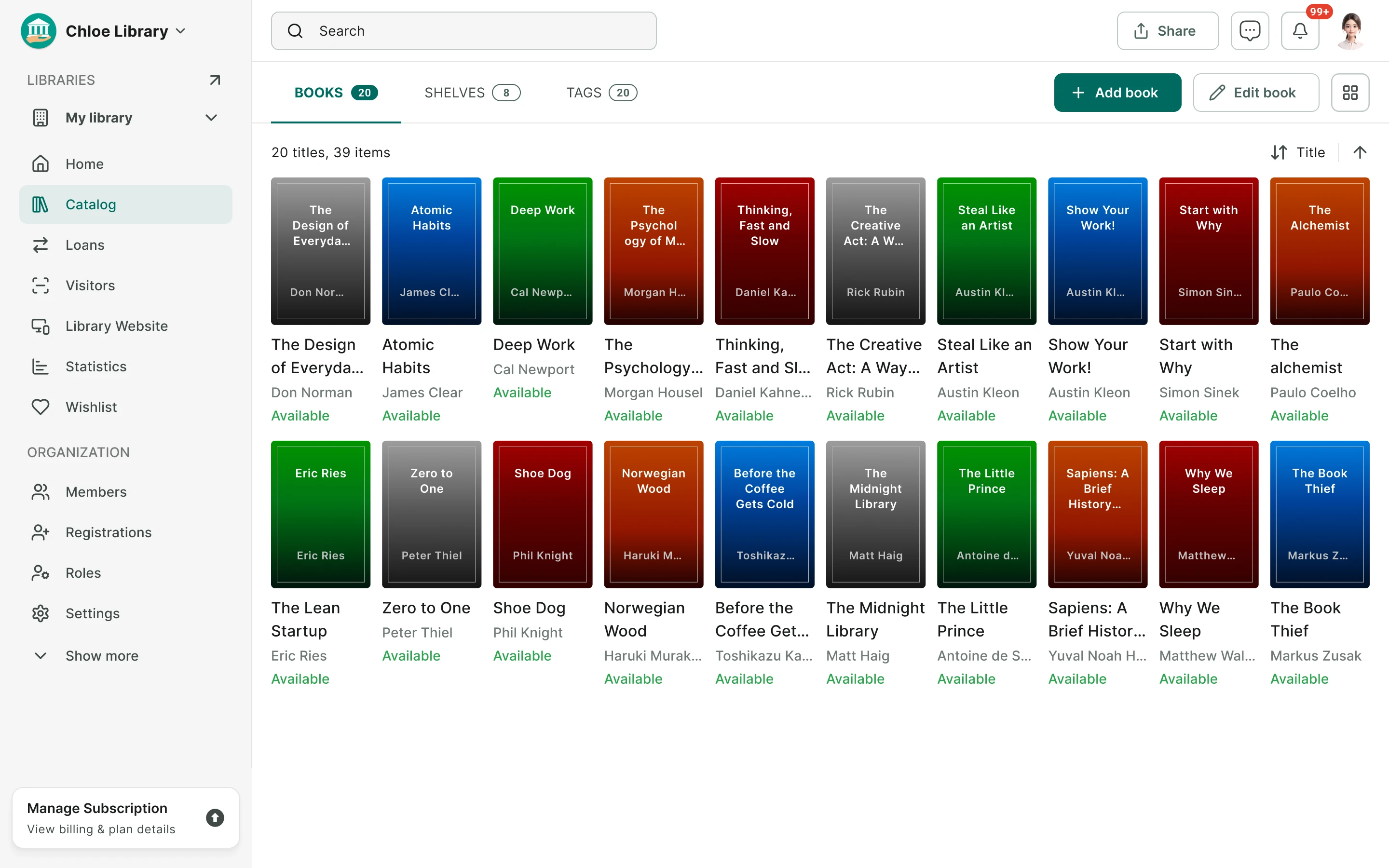The width and height of the screenshot is (1389, 868).
Task: Open Roles page
Action: pos(126,573)
